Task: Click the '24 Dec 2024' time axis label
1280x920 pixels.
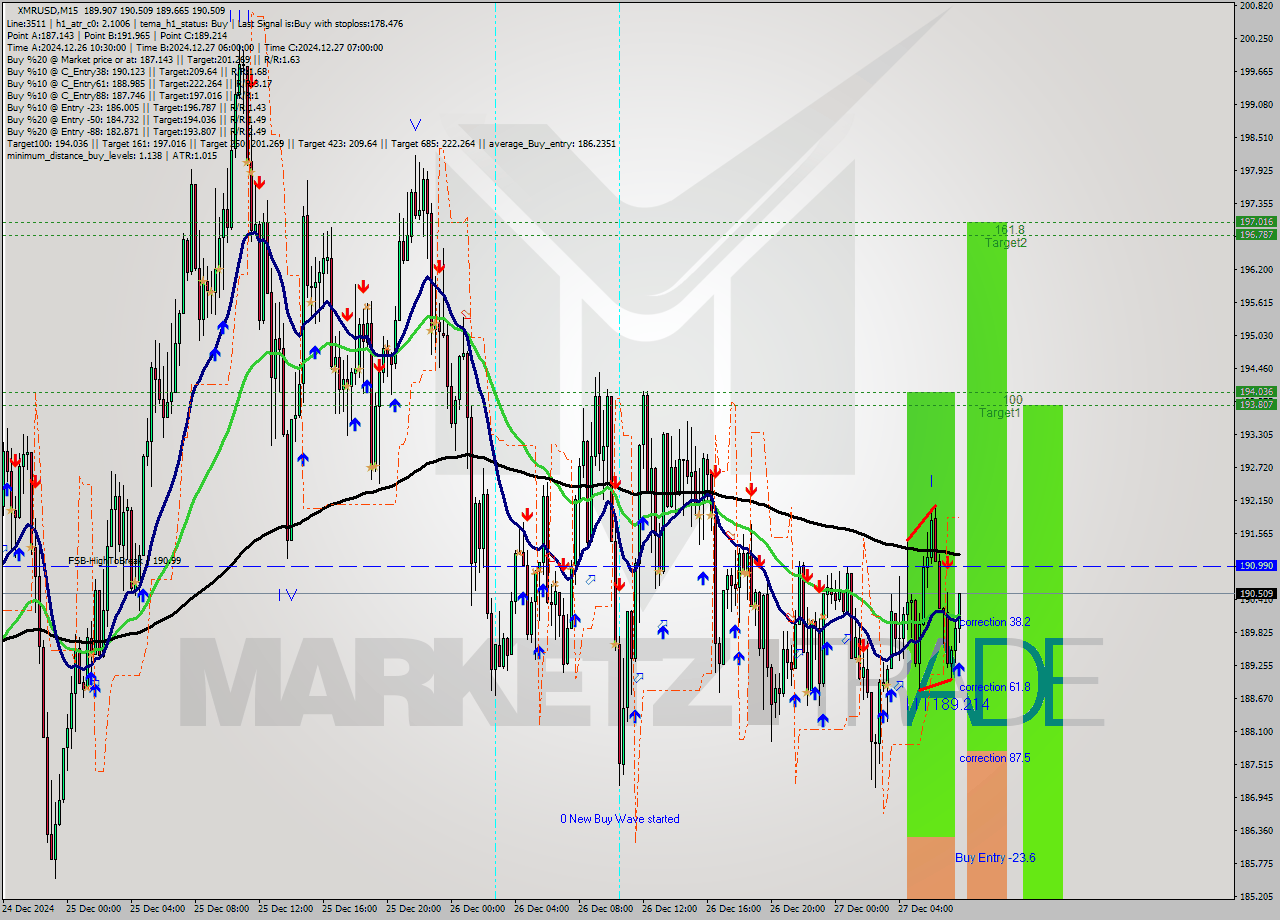Action: pos(29,909)
